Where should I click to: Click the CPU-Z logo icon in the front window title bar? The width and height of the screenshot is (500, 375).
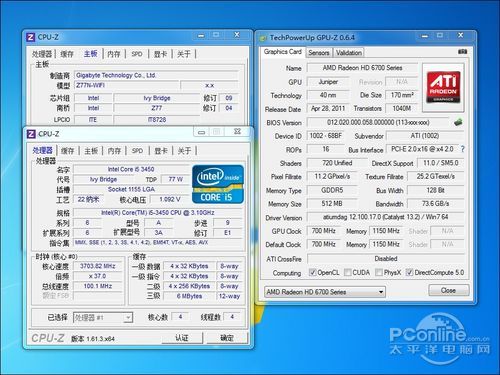31,134
